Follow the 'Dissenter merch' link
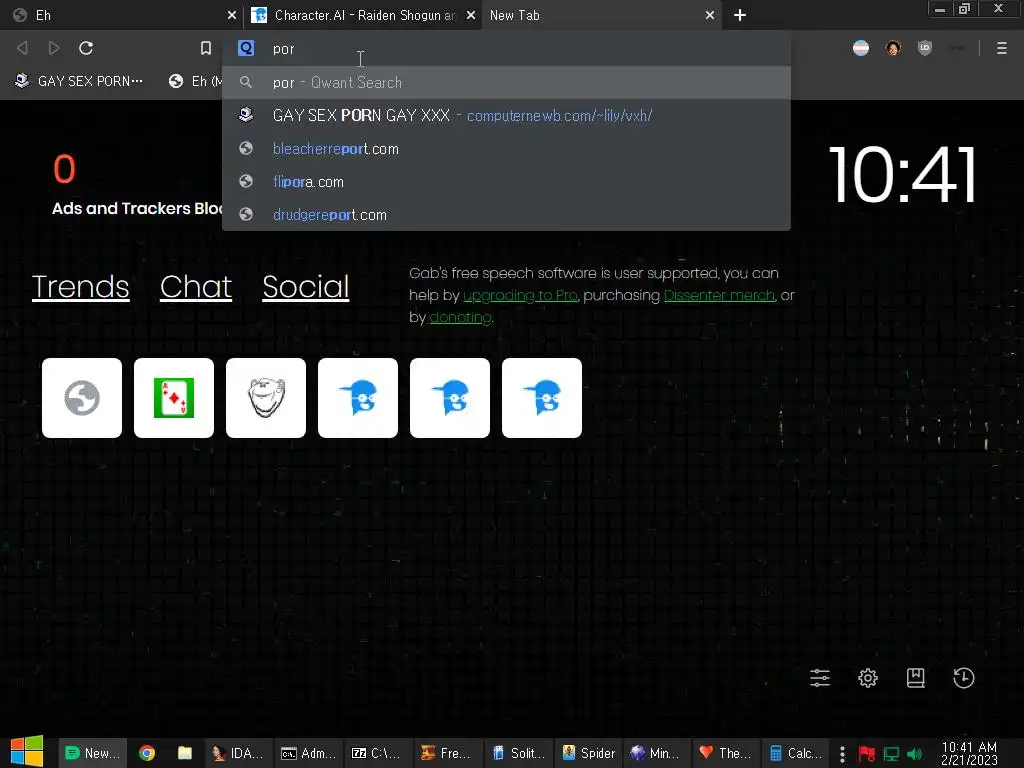This screenshot has height=768, width=1024. pos(719,295)
